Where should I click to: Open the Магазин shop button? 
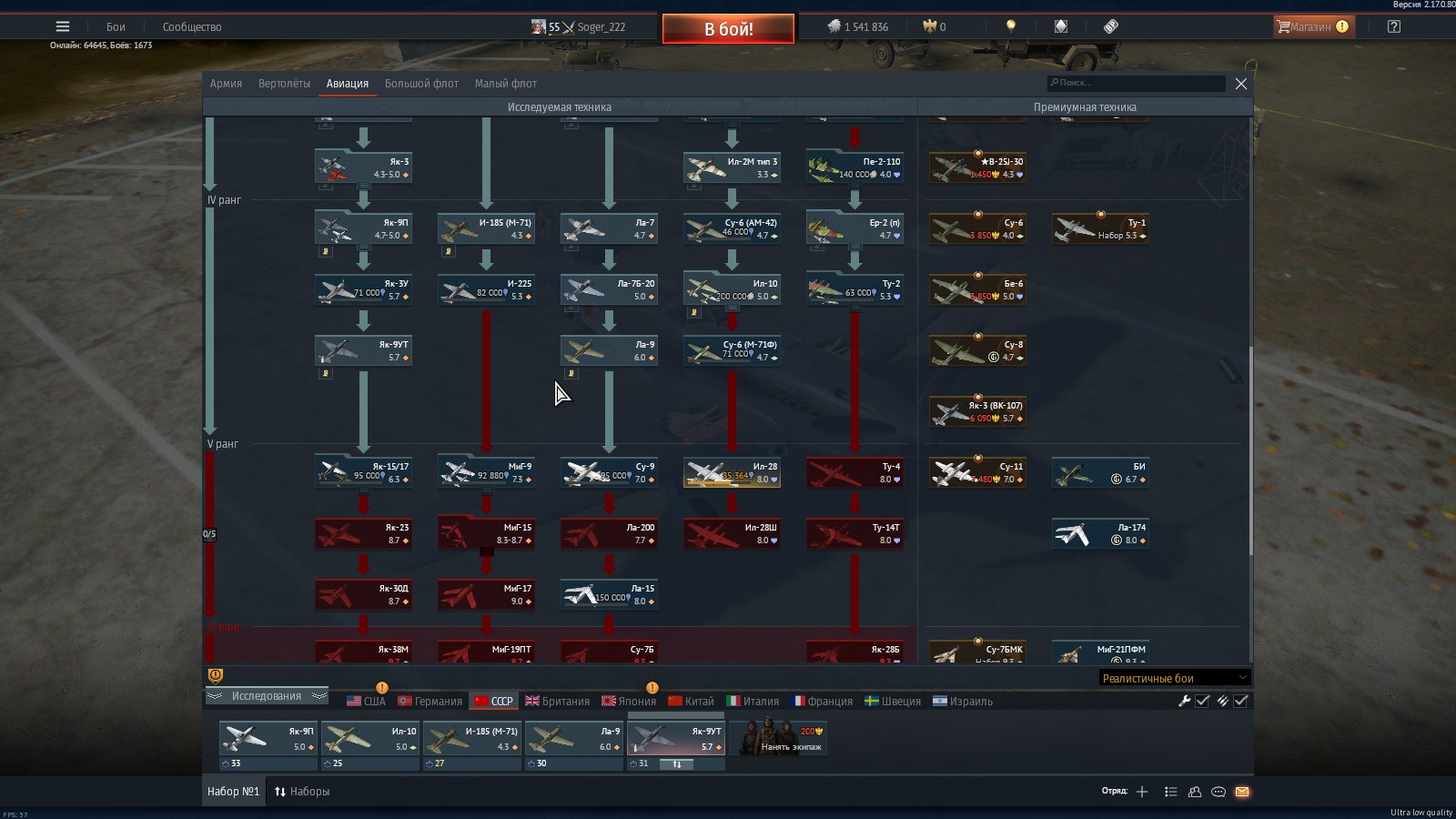(x=1314, y=26)
